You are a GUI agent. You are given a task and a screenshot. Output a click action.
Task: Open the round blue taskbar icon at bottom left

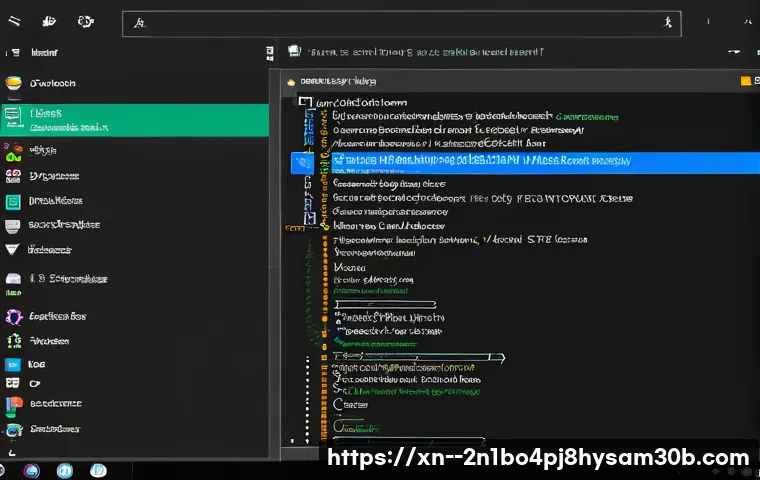point(31,469)
